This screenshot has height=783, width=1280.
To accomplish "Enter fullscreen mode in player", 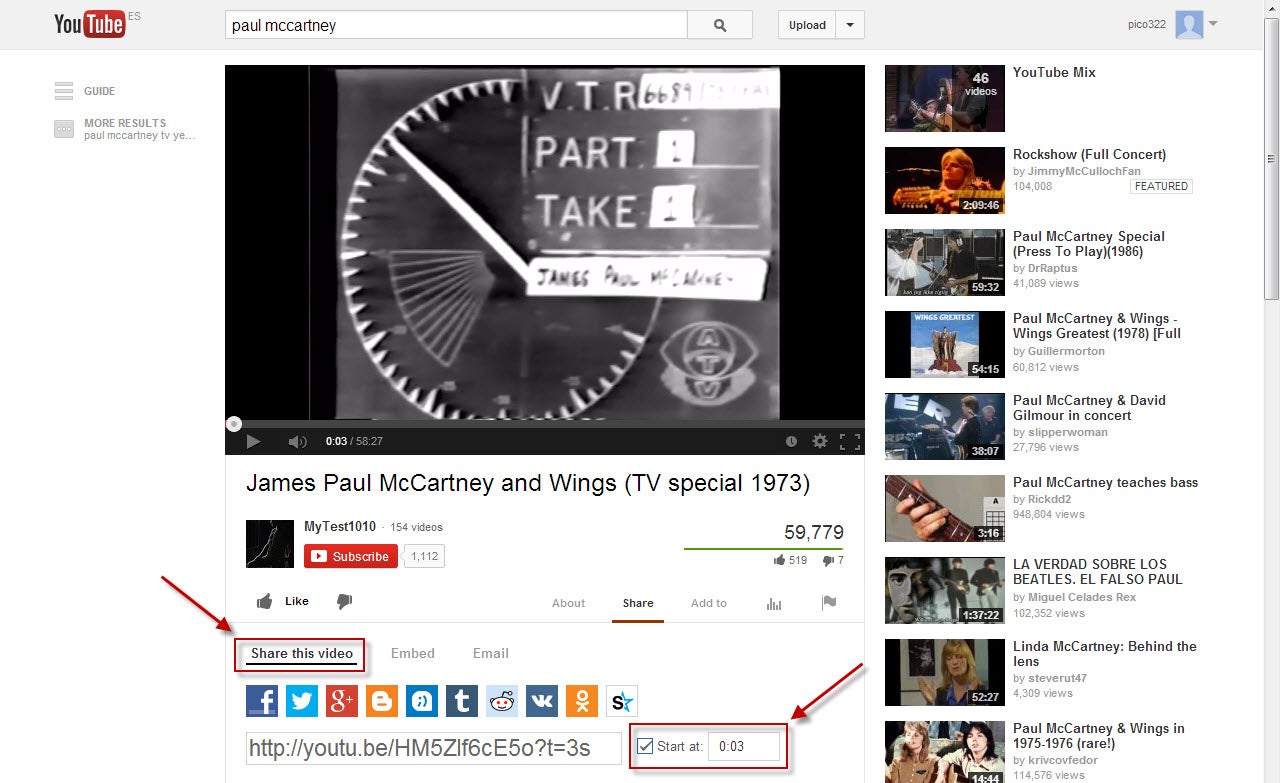I will coord(849,441).
